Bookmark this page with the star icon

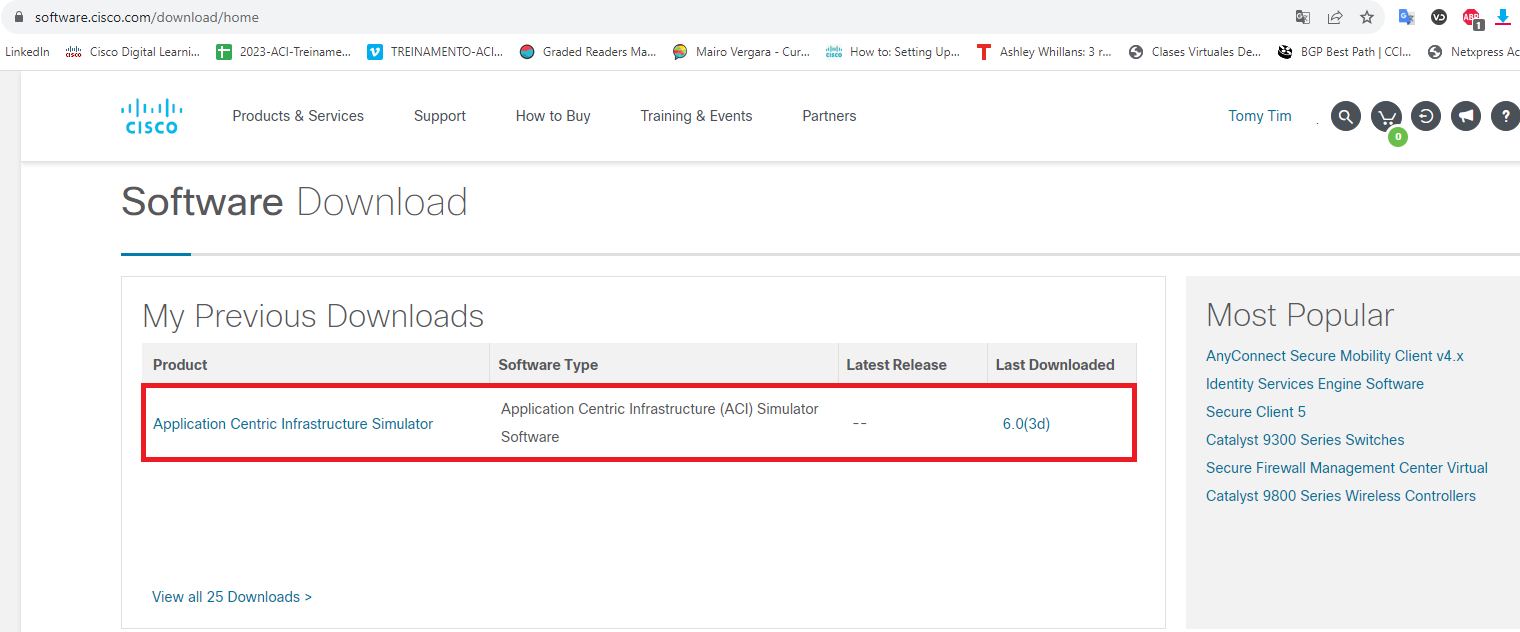[x=1367, y=17]
